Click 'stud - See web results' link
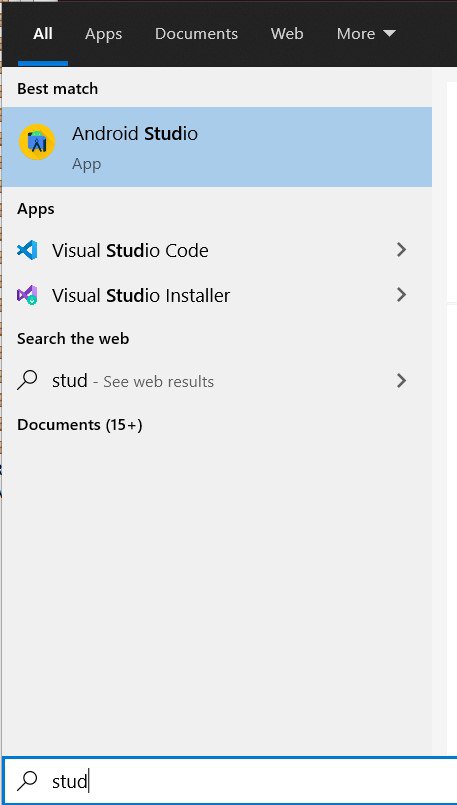 point(133,381)
